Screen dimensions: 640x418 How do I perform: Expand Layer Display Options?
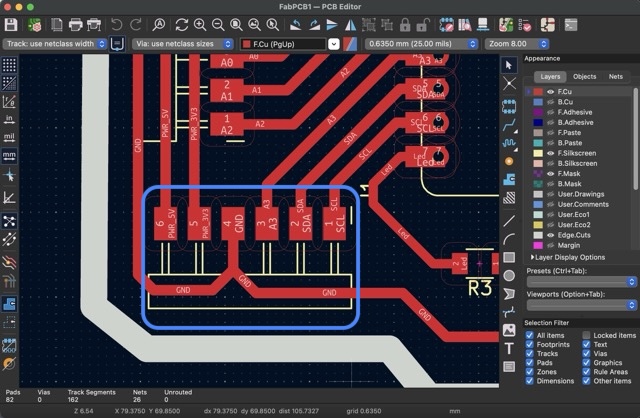point(568,257)
